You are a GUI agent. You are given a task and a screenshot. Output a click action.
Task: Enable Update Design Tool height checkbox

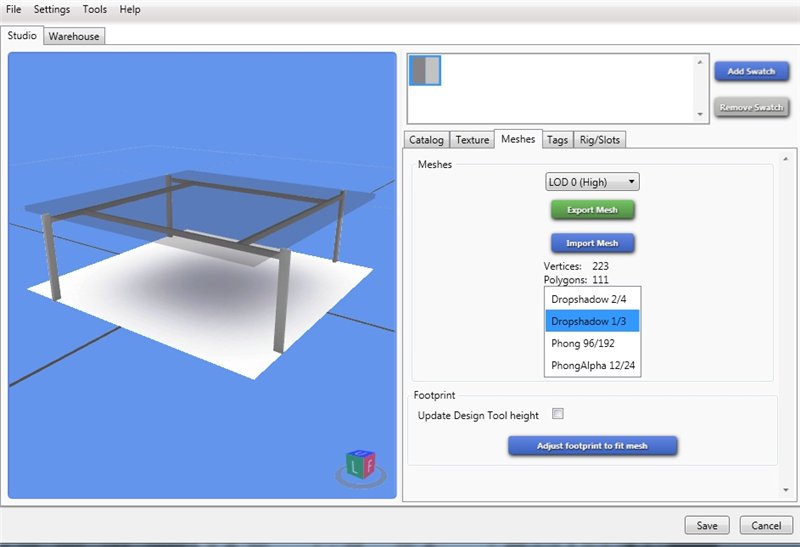tap(558, 414)
